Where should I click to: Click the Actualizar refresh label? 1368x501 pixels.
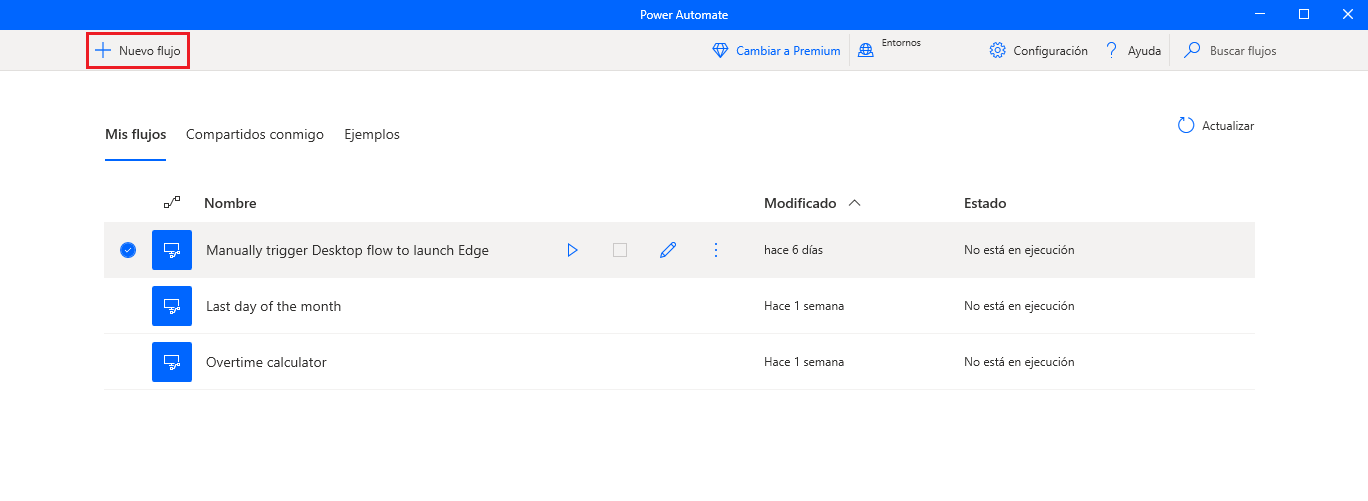coord(1228,126)
